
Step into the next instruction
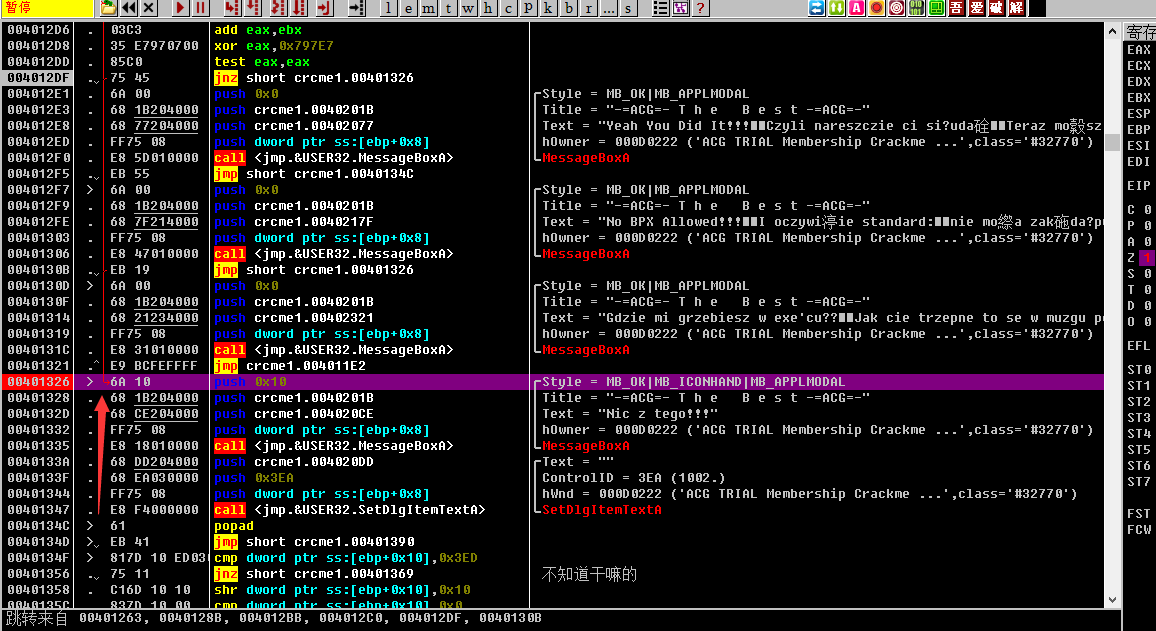tap(232, 9)
